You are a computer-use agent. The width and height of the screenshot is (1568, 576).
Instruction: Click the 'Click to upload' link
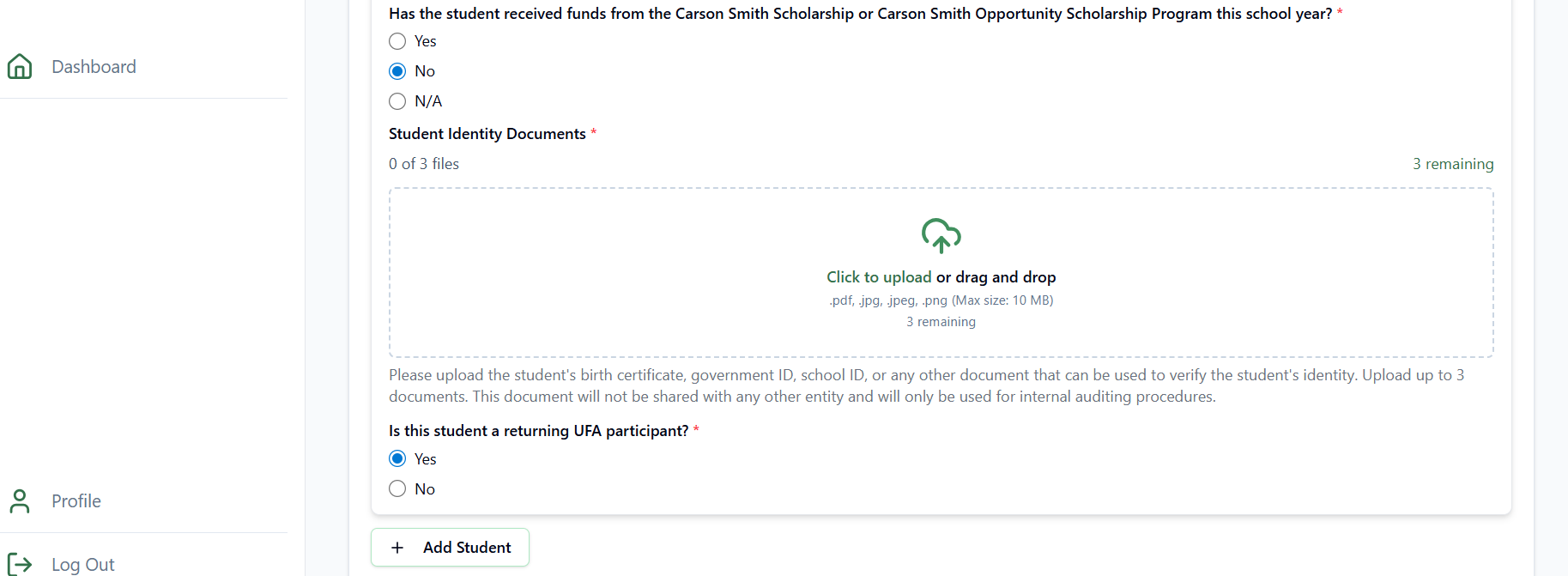[x=878, y=277]
